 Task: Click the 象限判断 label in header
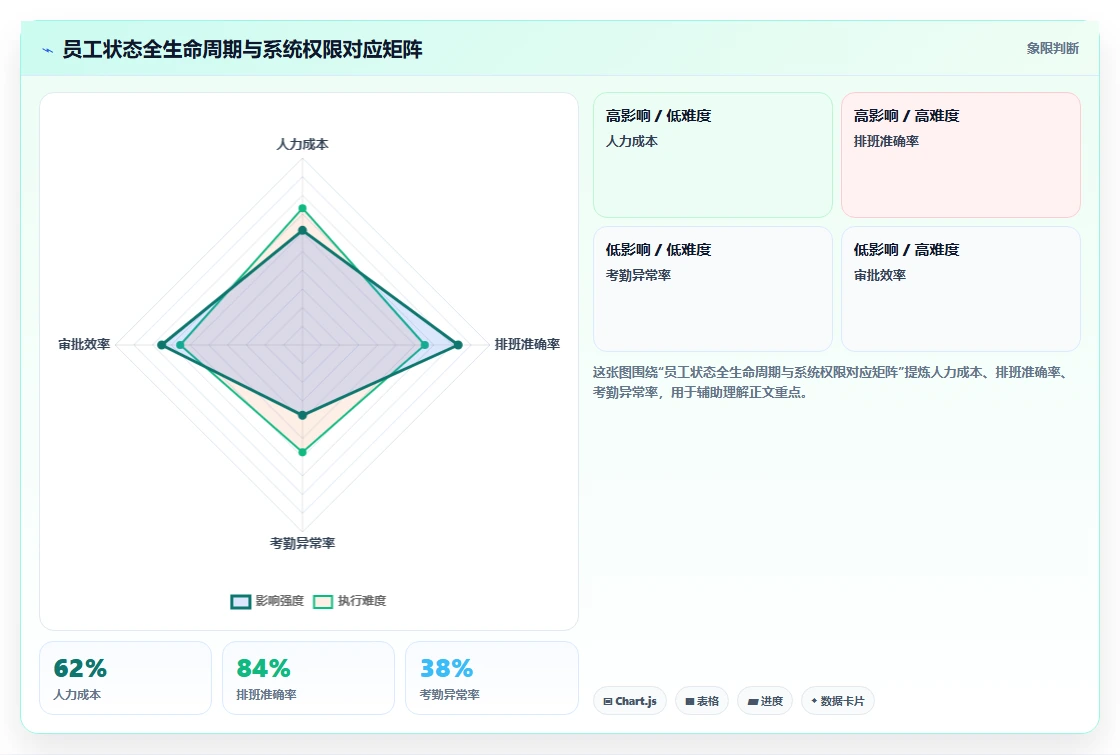(x=1052, y=49)
